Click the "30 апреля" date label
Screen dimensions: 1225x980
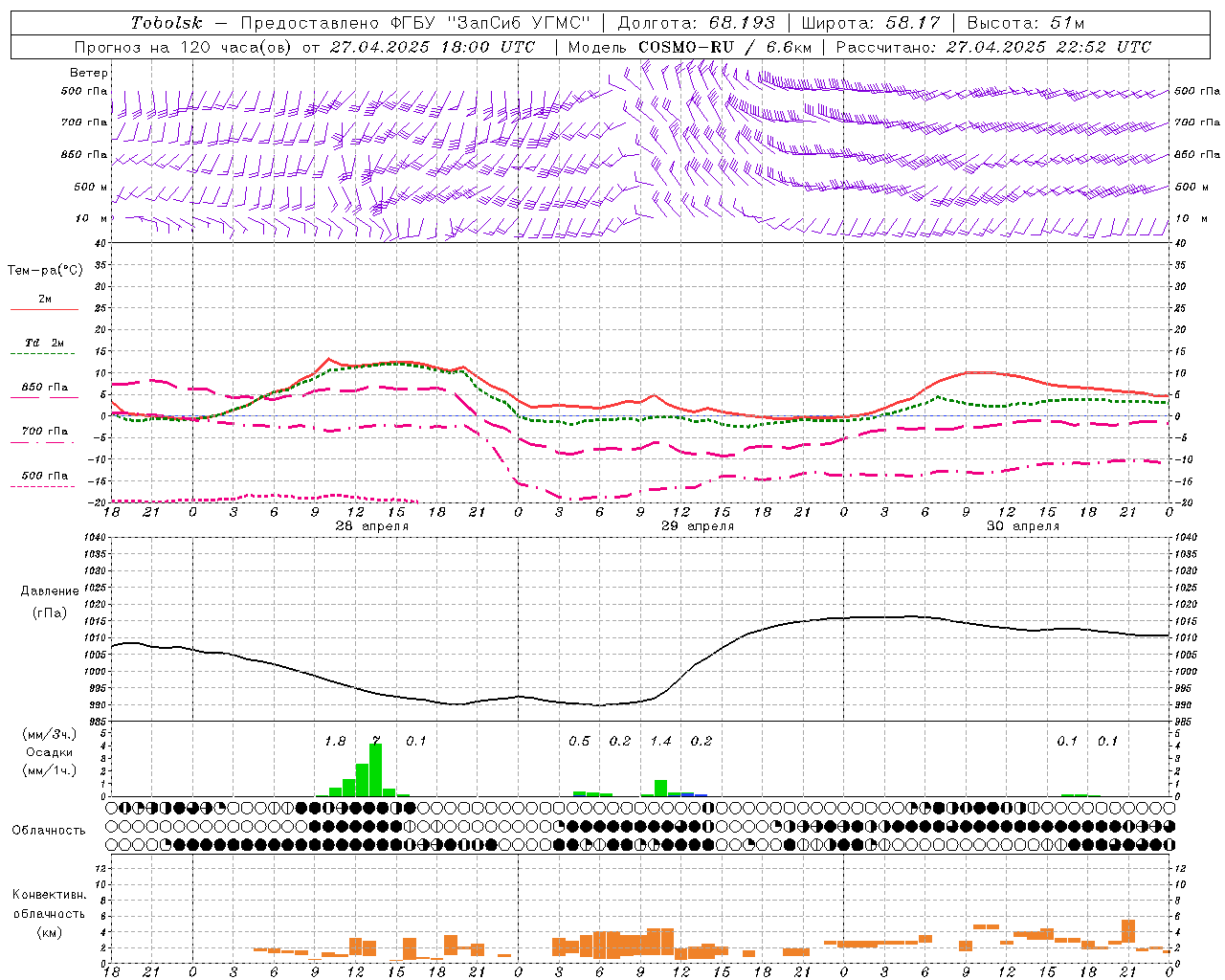(x=1023, y=526)
